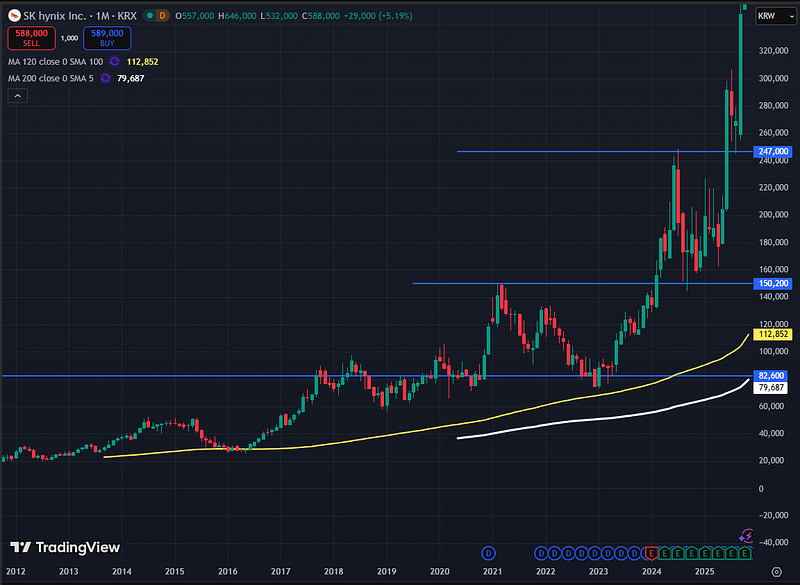The image size is (800, 585).
Task: Click the TradingView logo
Action: point(65,547)
